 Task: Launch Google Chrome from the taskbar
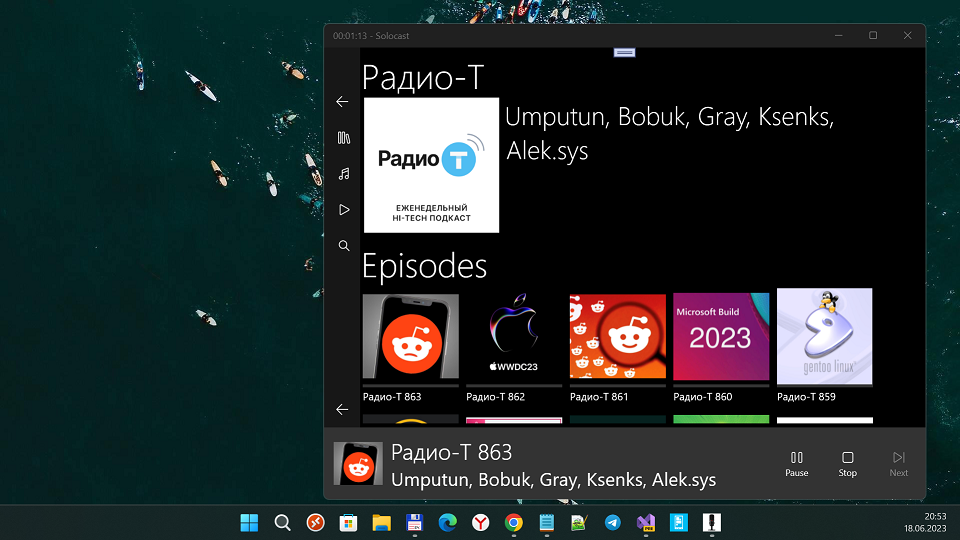[514, 523]
